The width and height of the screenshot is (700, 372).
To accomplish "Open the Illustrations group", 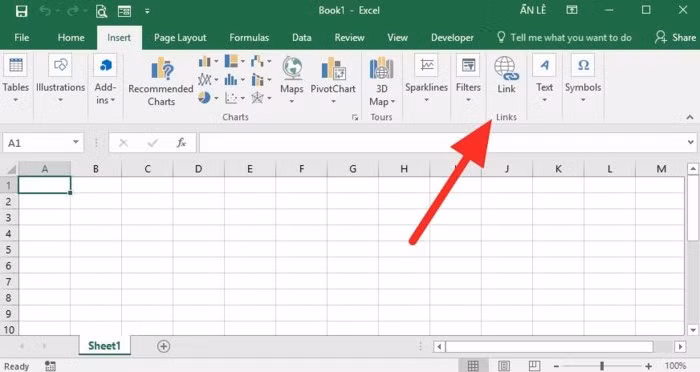I will (60, 79).
